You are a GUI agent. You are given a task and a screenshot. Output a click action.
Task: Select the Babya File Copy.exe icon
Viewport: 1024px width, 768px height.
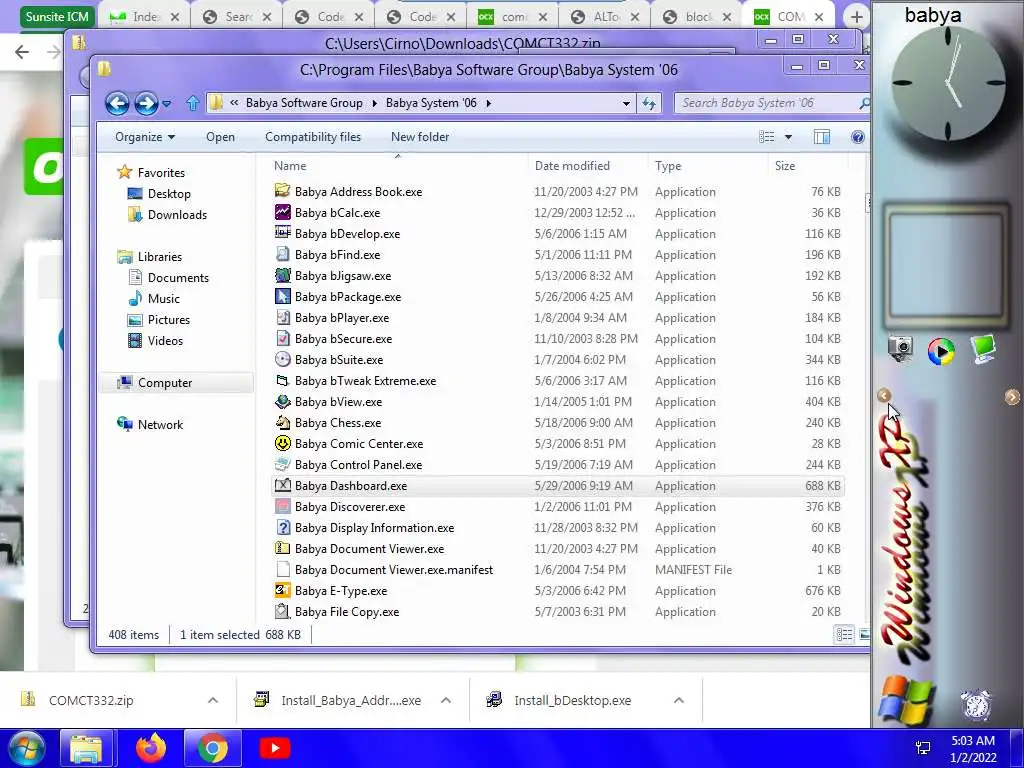[x=282, y=611]
